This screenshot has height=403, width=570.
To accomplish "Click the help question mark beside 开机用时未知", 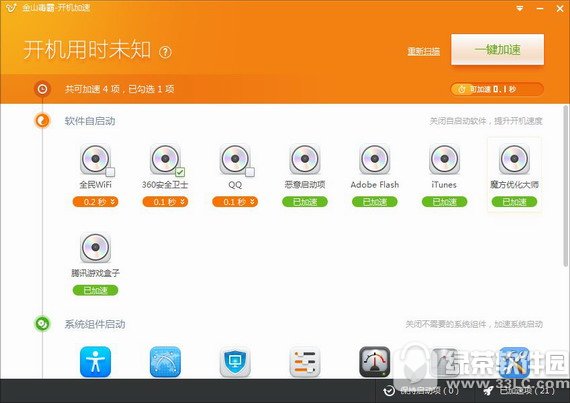I will click(165, 52).
